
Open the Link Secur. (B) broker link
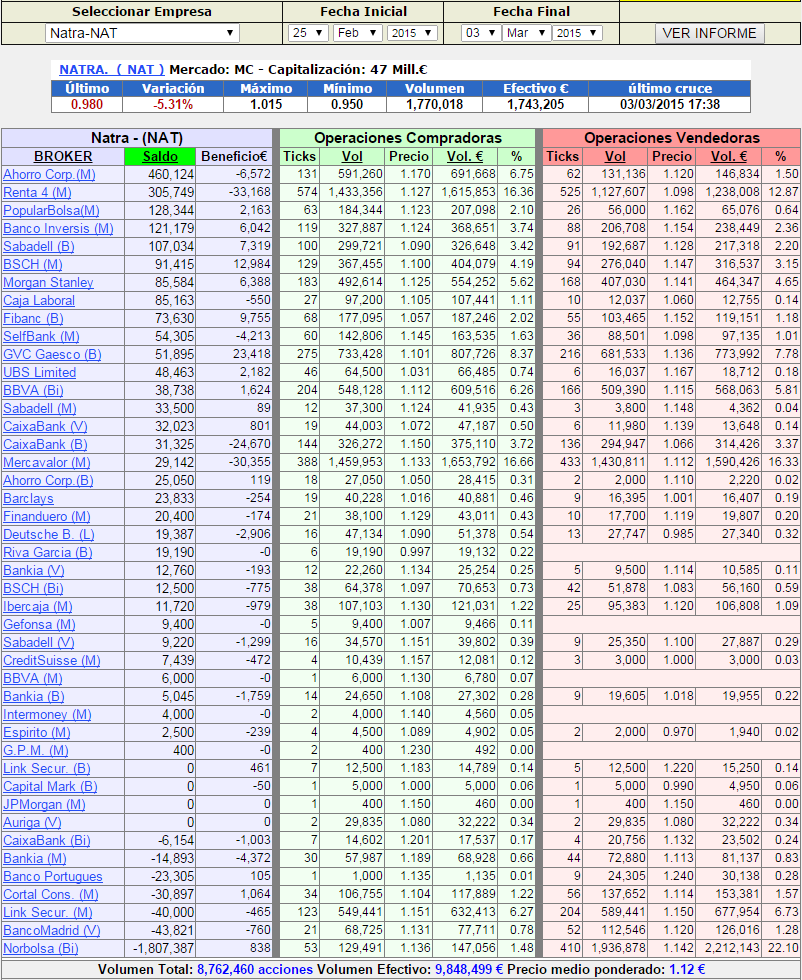[x=47, y=769]
